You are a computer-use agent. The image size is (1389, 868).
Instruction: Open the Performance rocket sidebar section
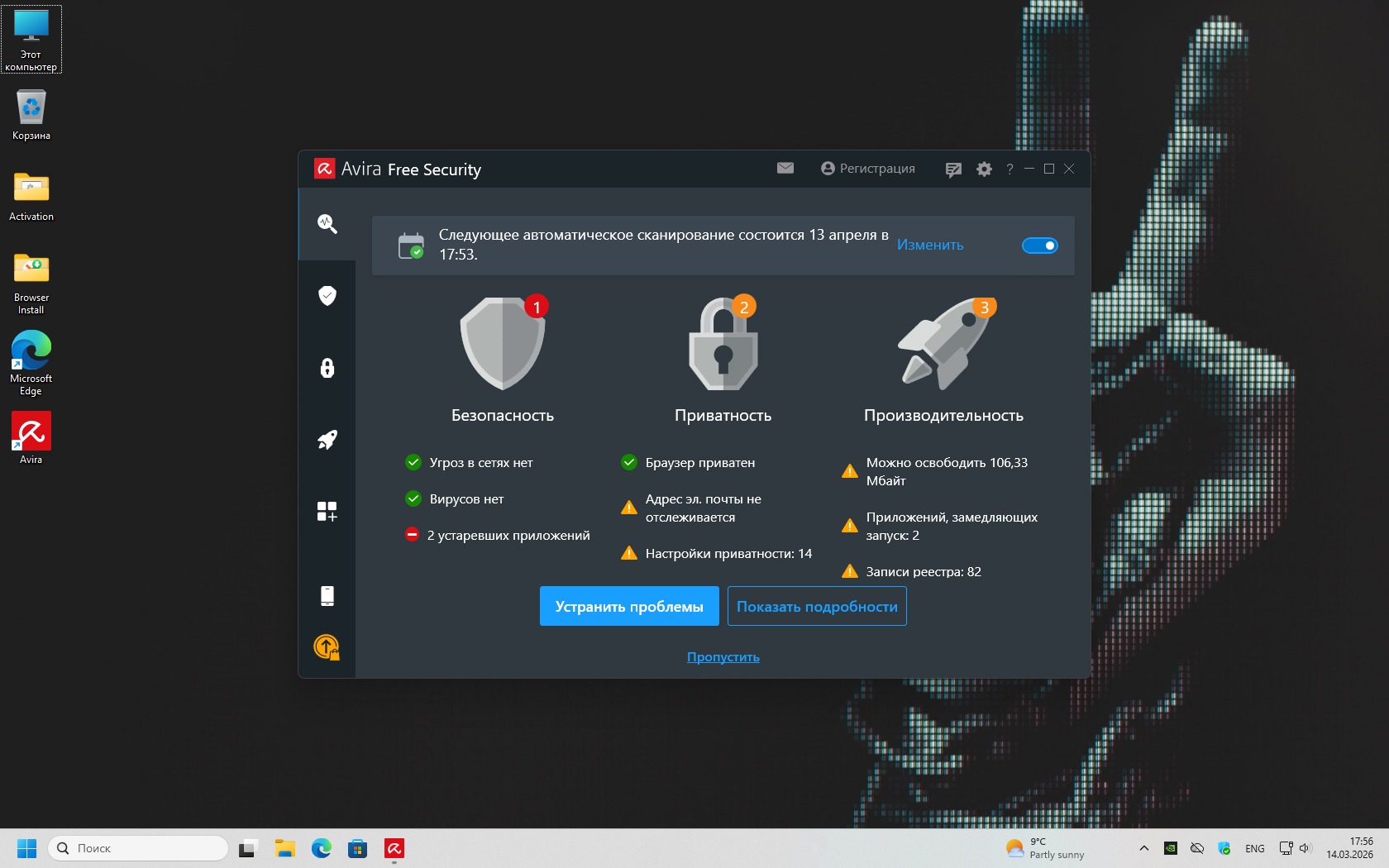(327, 440)
